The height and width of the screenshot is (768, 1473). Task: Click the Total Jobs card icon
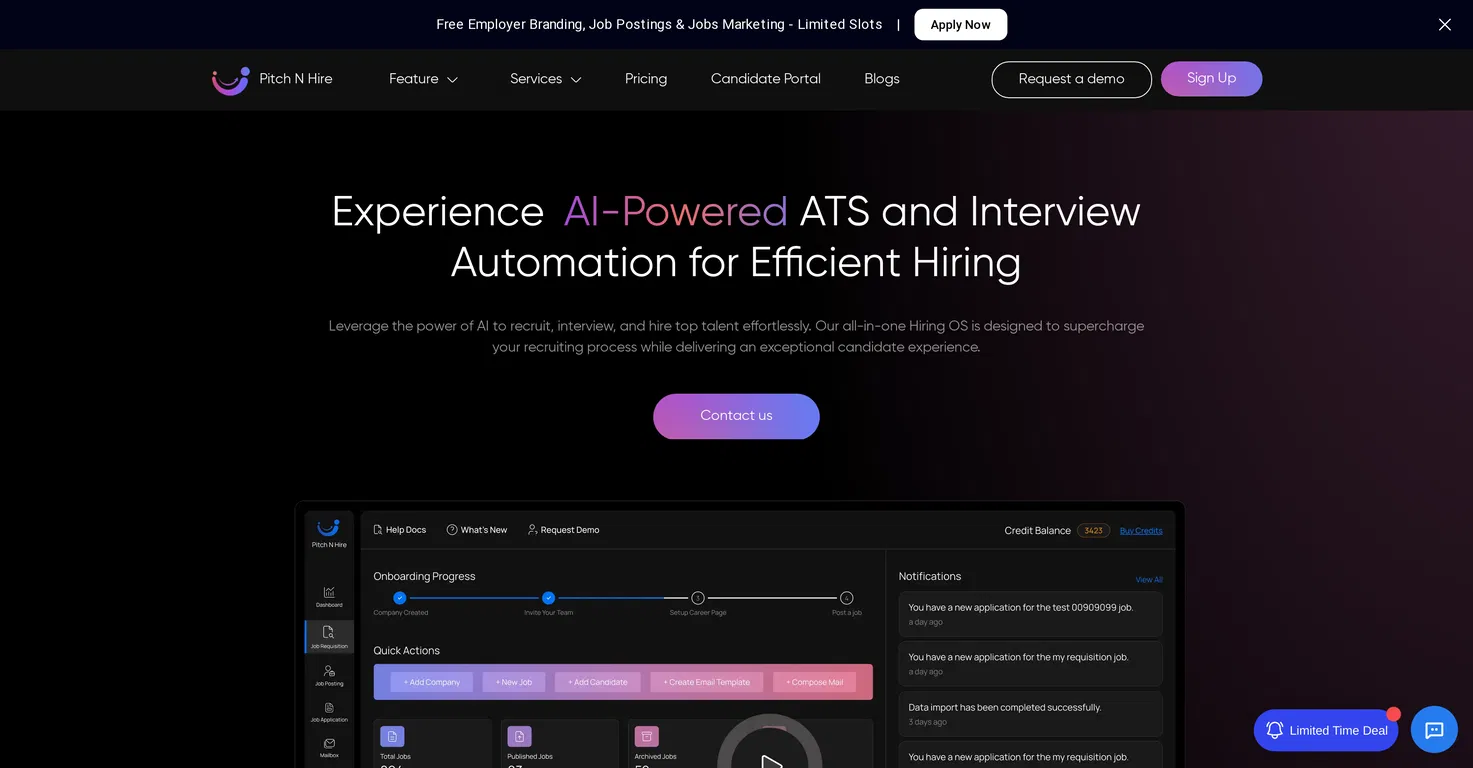392,737
